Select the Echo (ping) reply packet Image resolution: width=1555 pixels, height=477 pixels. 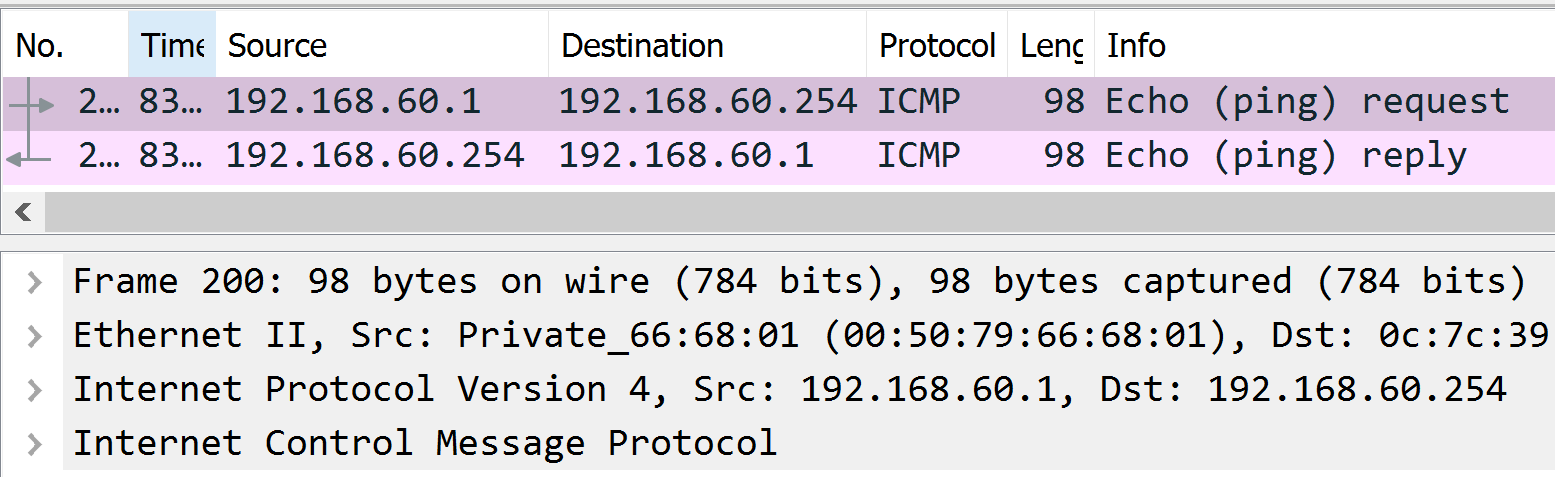[778, 157]
